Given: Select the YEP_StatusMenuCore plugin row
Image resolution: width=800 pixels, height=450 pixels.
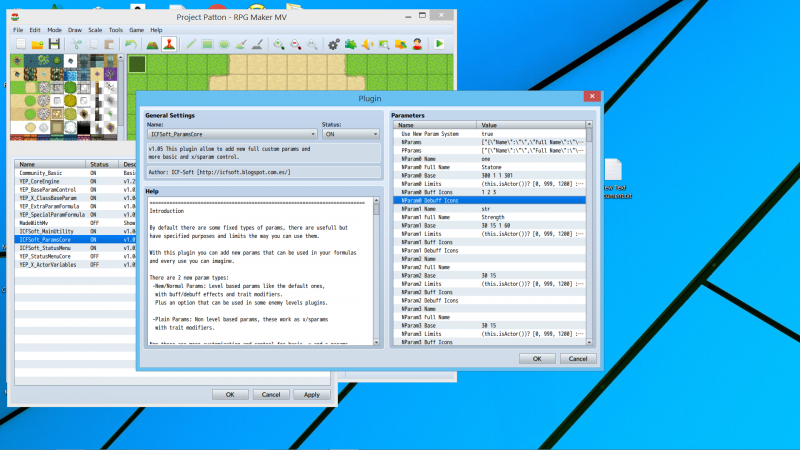Looking at the screenshot, I should coord(76,256).
